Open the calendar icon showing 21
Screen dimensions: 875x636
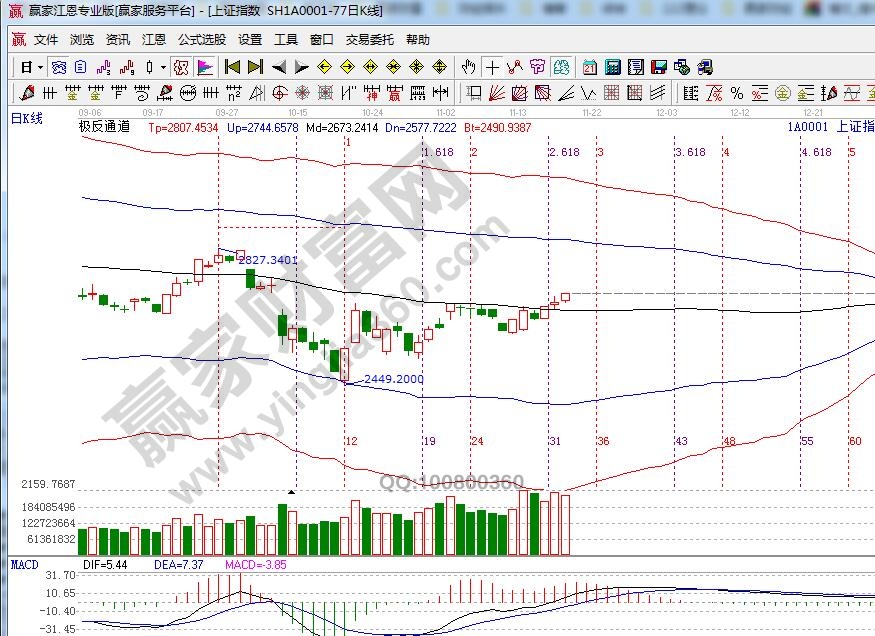(589, 67)
